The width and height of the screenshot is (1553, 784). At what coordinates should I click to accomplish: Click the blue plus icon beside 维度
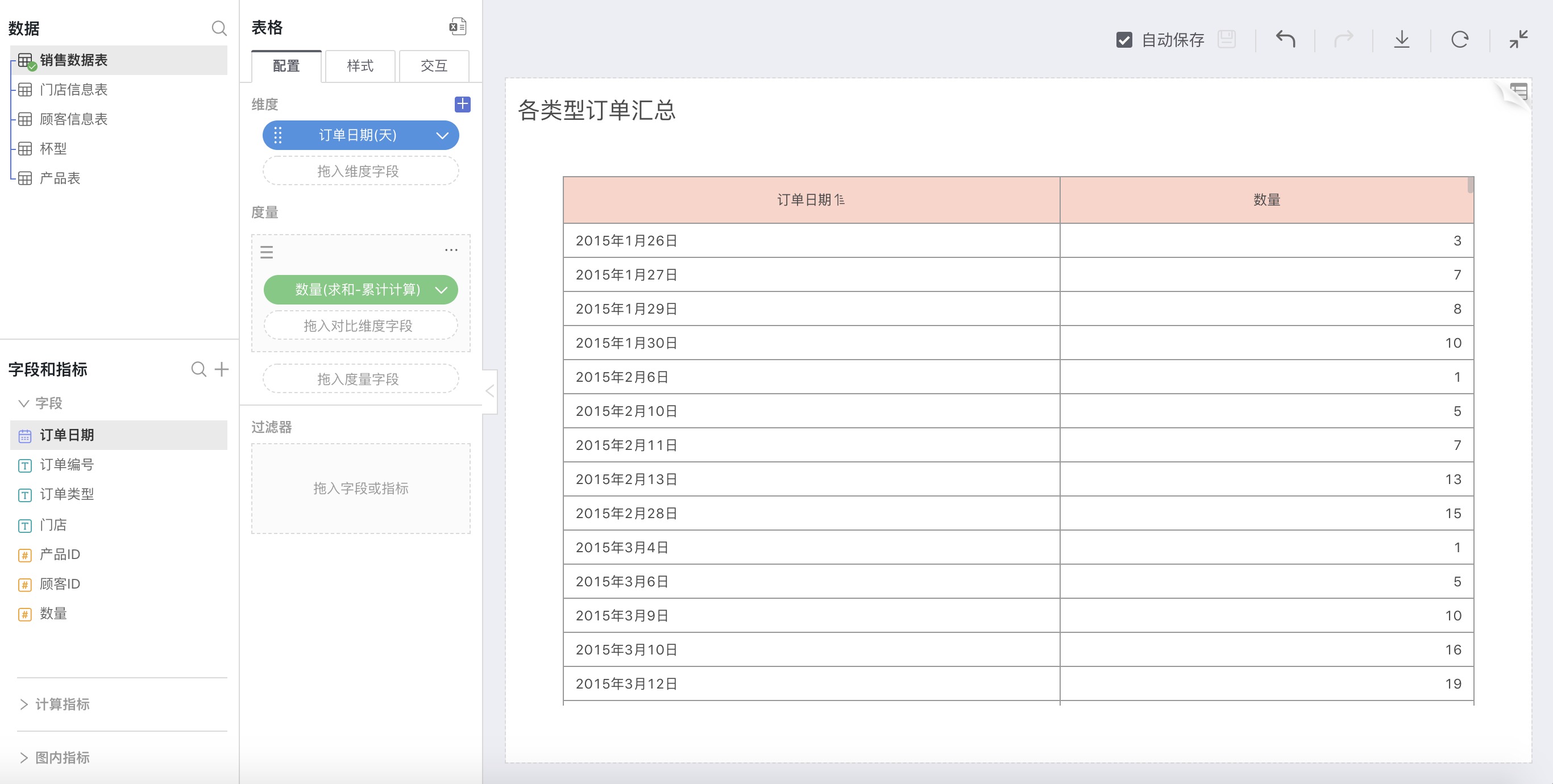462,105
